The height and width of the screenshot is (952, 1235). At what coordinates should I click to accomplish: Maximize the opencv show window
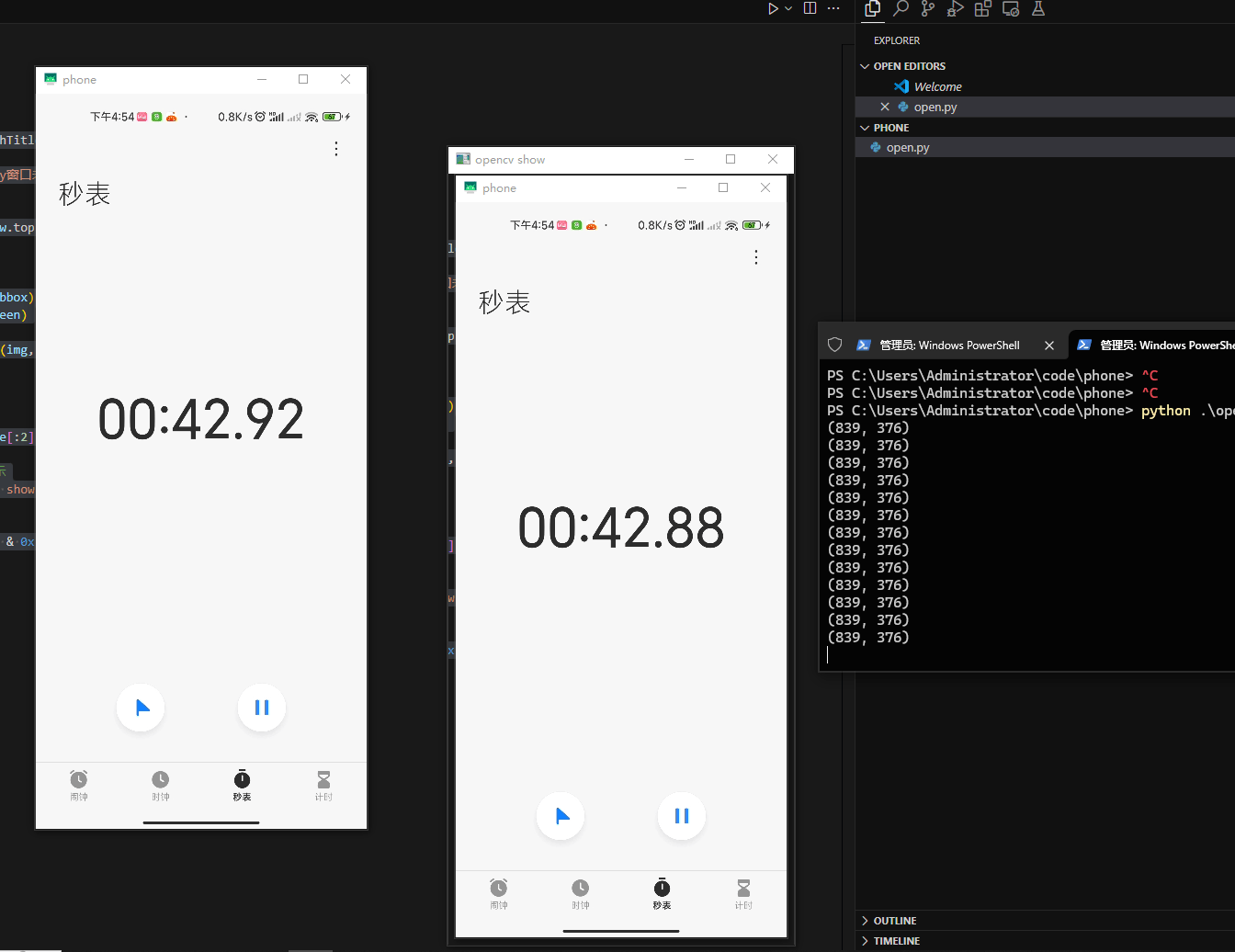coord(731,160)
